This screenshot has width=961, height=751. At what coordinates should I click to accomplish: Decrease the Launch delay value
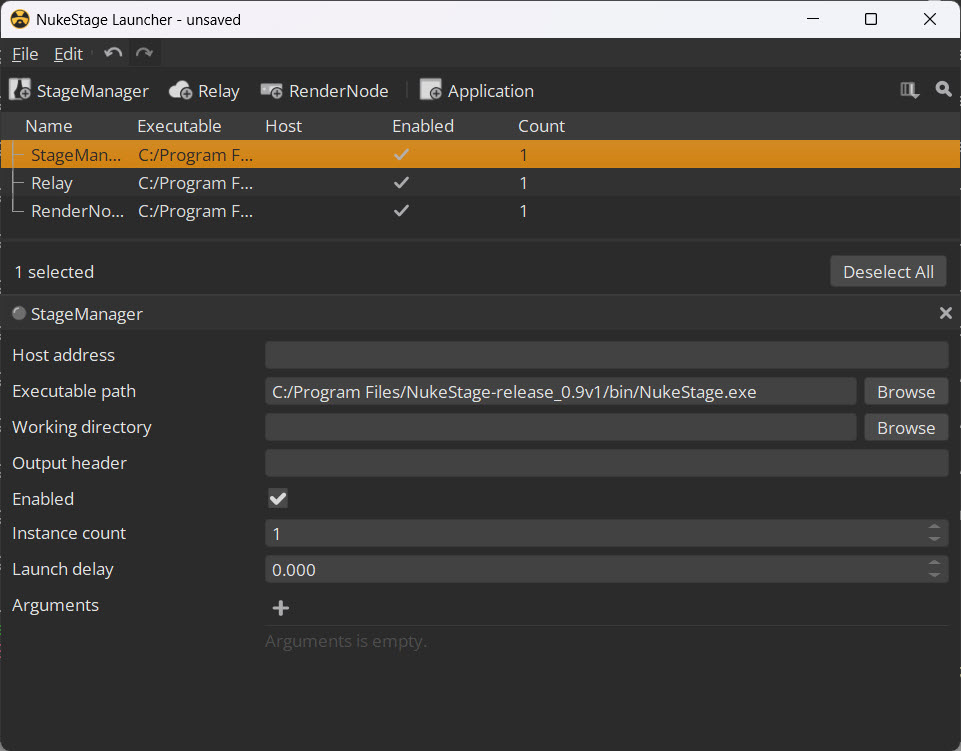(934, 575)
